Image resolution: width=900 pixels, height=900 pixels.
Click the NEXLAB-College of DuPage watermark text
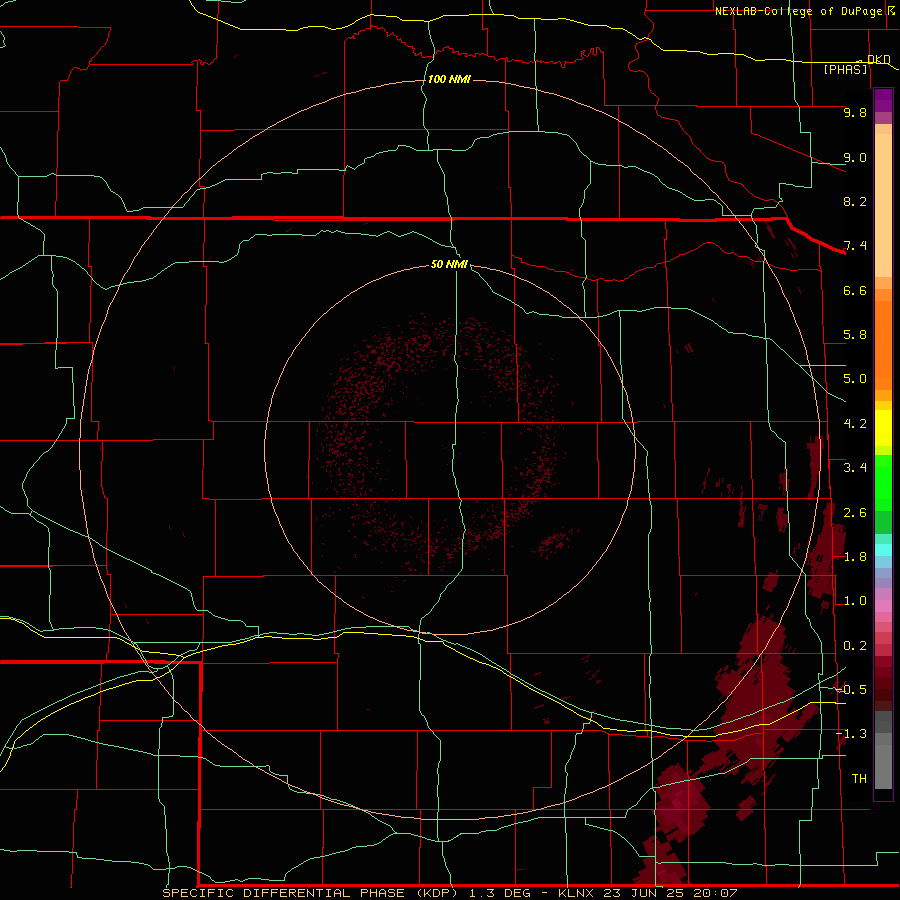(798, 11)
